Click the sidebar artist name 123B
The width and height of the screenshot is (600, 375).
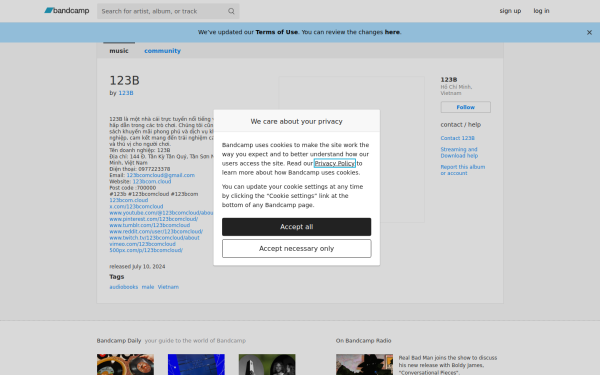point(449,80)
